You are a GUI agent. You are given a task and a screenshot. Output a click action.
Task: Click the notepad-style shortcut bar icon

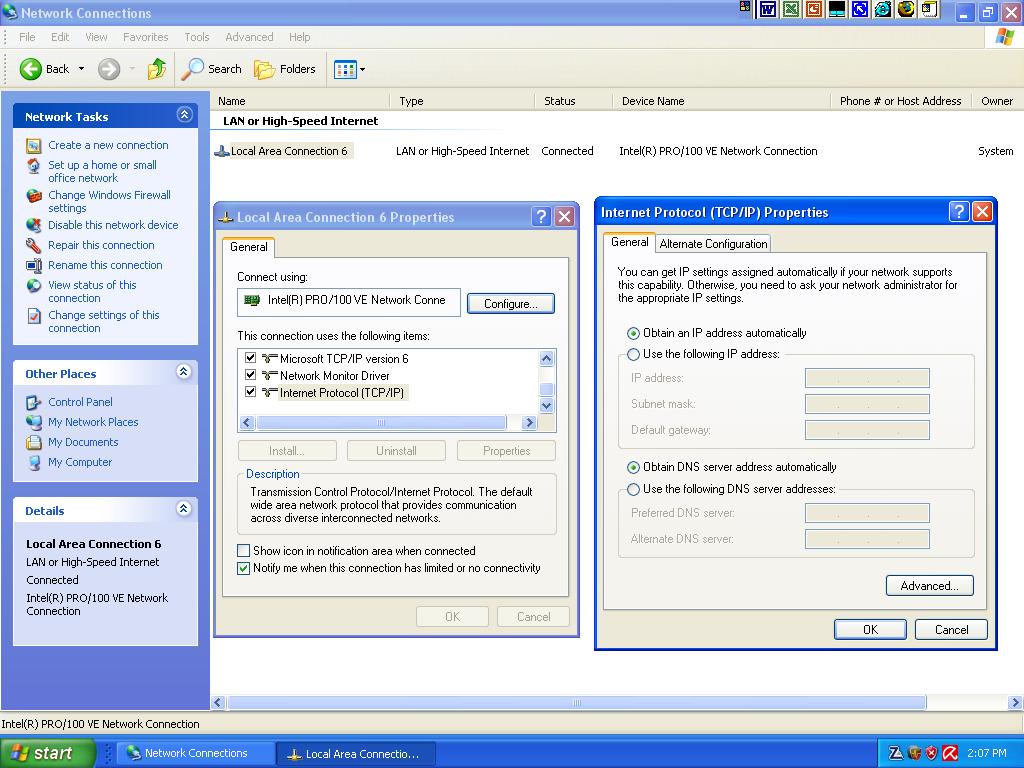click(929, 9)
